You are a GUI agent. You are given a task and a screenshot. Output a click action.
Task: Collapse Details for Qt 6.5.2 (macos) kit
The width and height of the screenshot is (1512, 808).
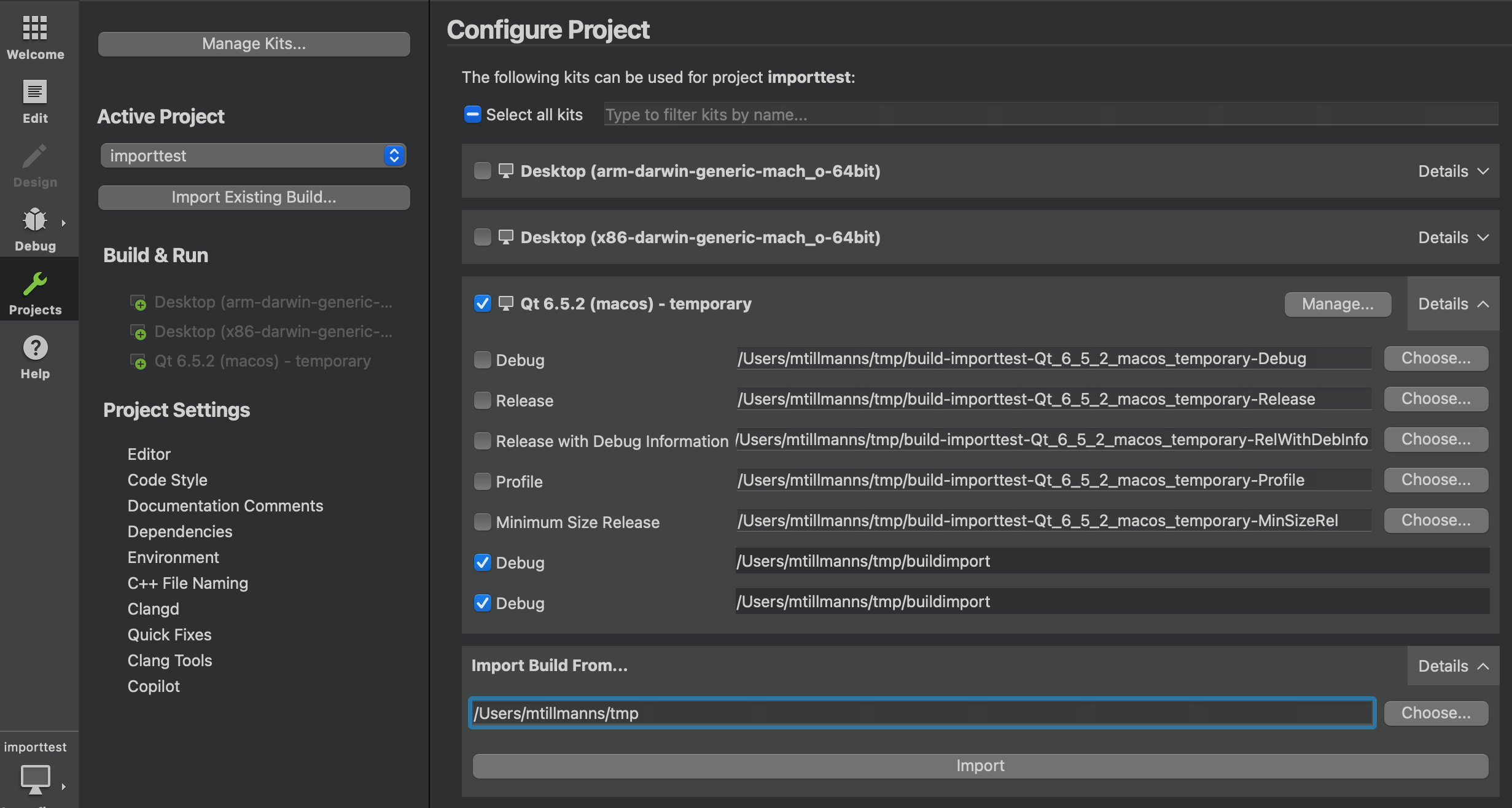1453,303
